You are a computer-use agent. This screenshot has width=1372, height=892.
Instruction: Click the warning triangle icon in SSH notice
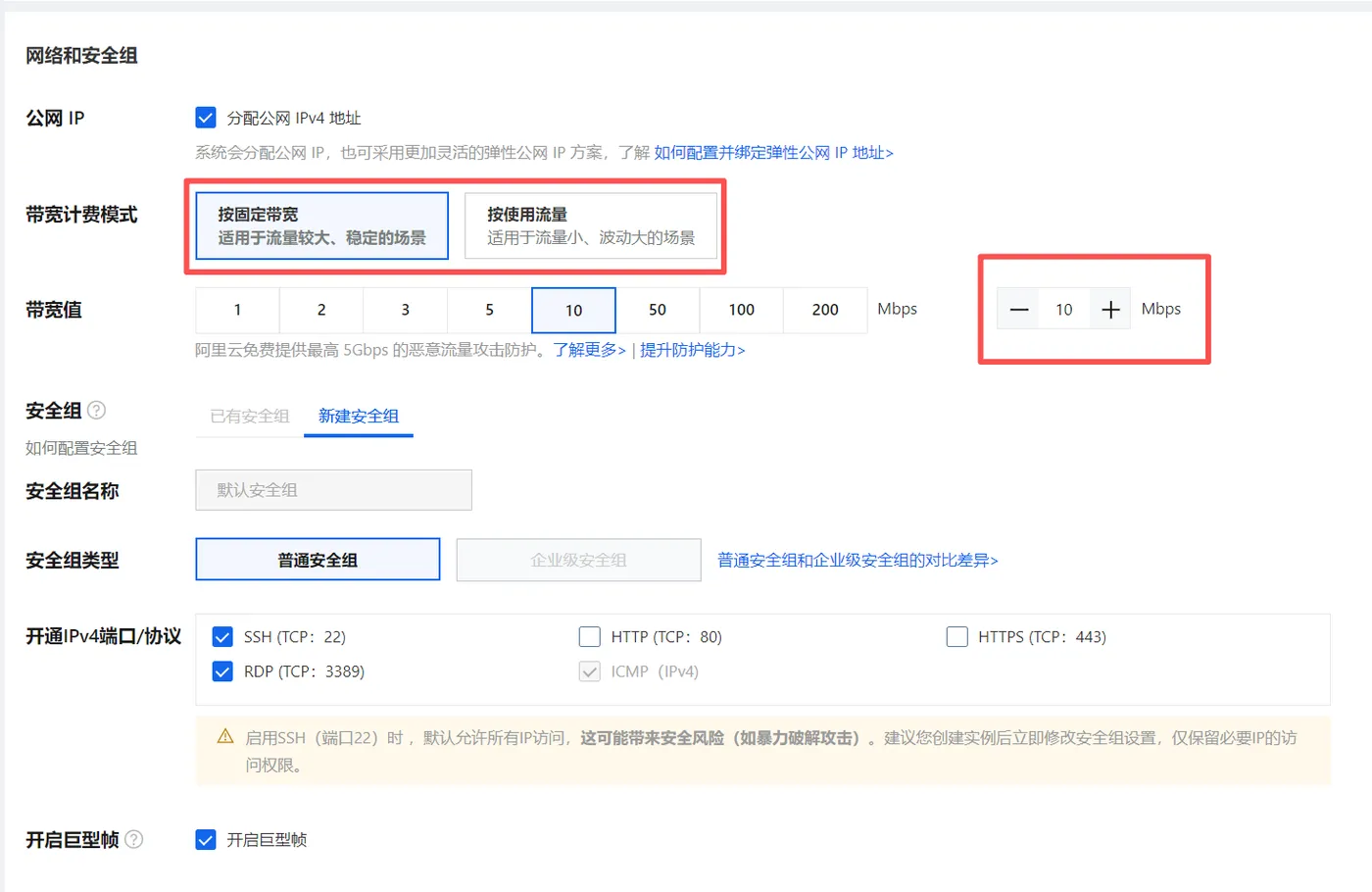(225, 737)
